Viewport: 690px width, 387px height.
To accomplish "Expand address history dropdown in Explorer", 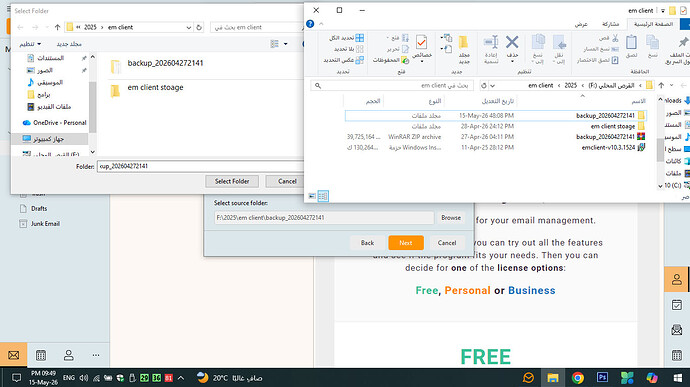I will click(492, 85).
